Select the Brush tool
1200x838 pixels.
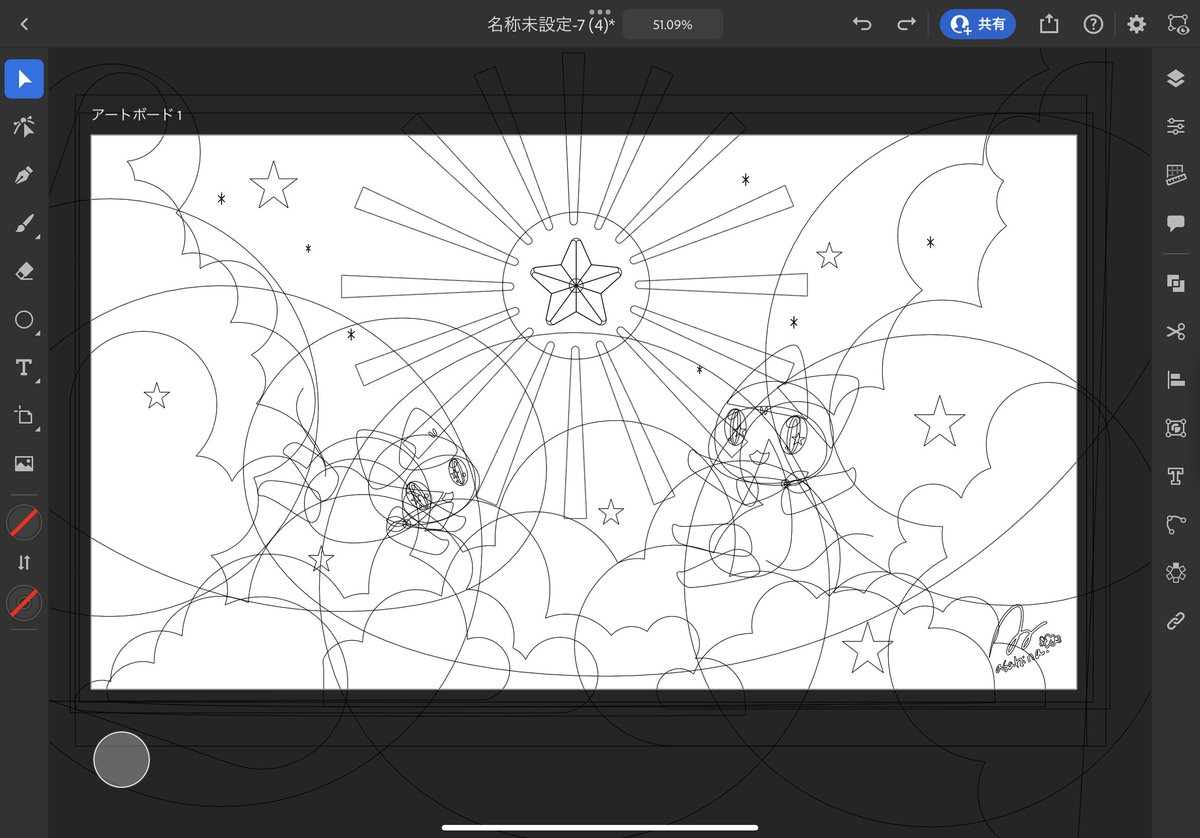(24, 224)
